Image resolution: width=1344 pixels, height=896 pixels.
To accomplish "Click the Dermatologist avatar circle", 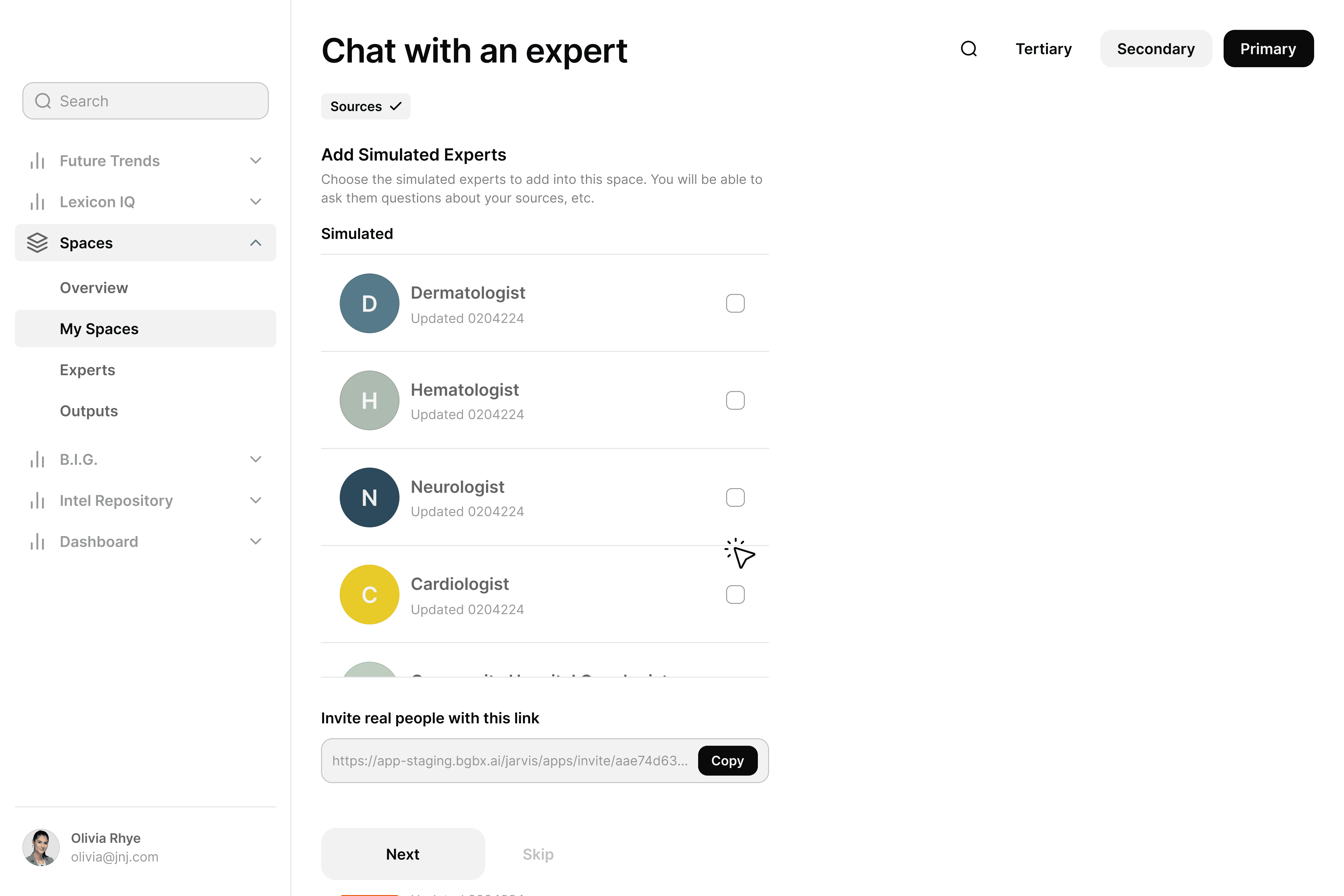I will coord(369,303).
